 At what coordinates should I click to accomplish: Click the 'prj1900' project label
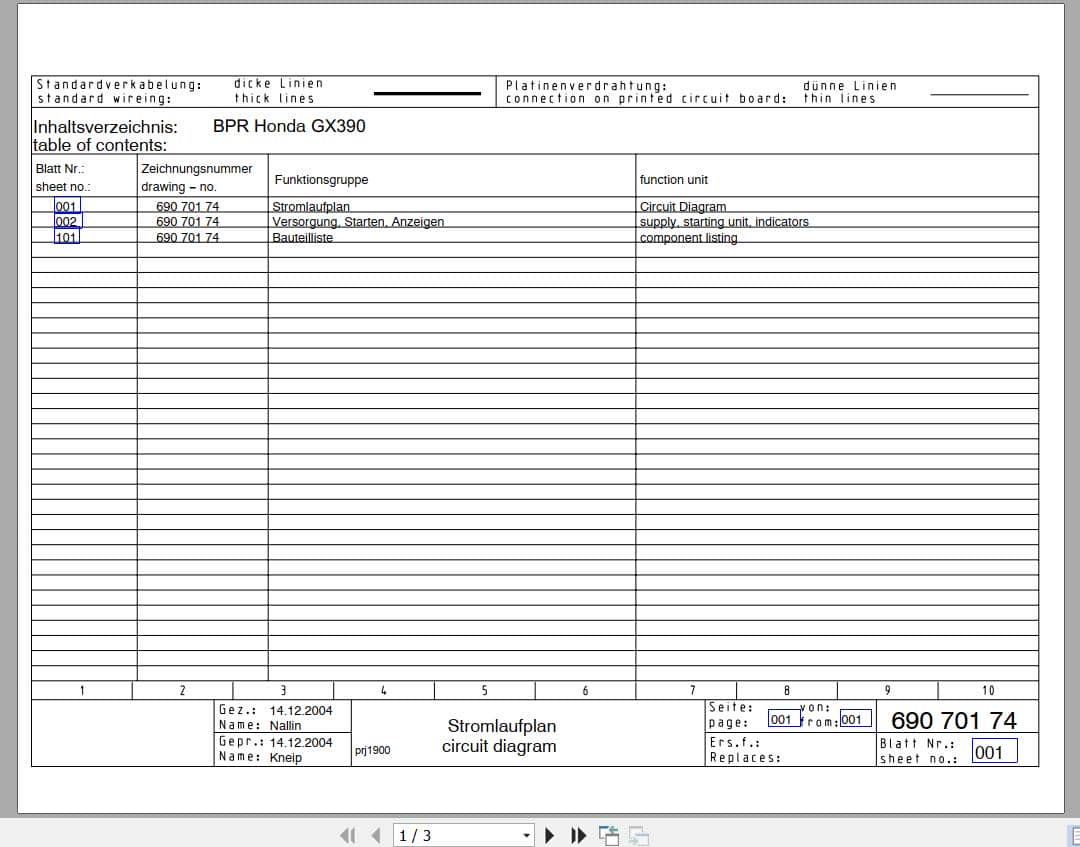(x=373, y=751)
